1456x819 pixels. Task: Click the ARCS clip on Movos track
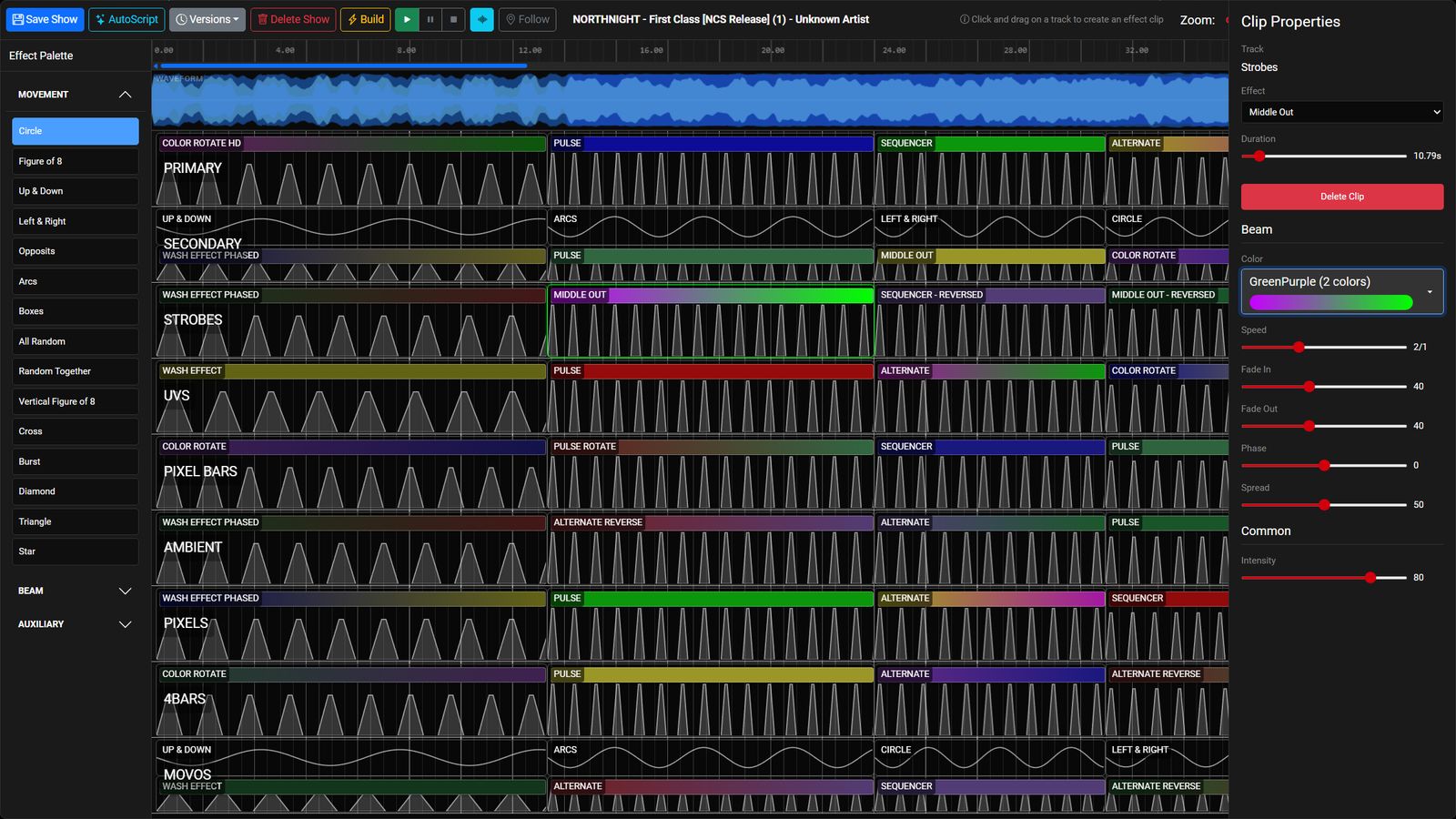pos(711,758)
